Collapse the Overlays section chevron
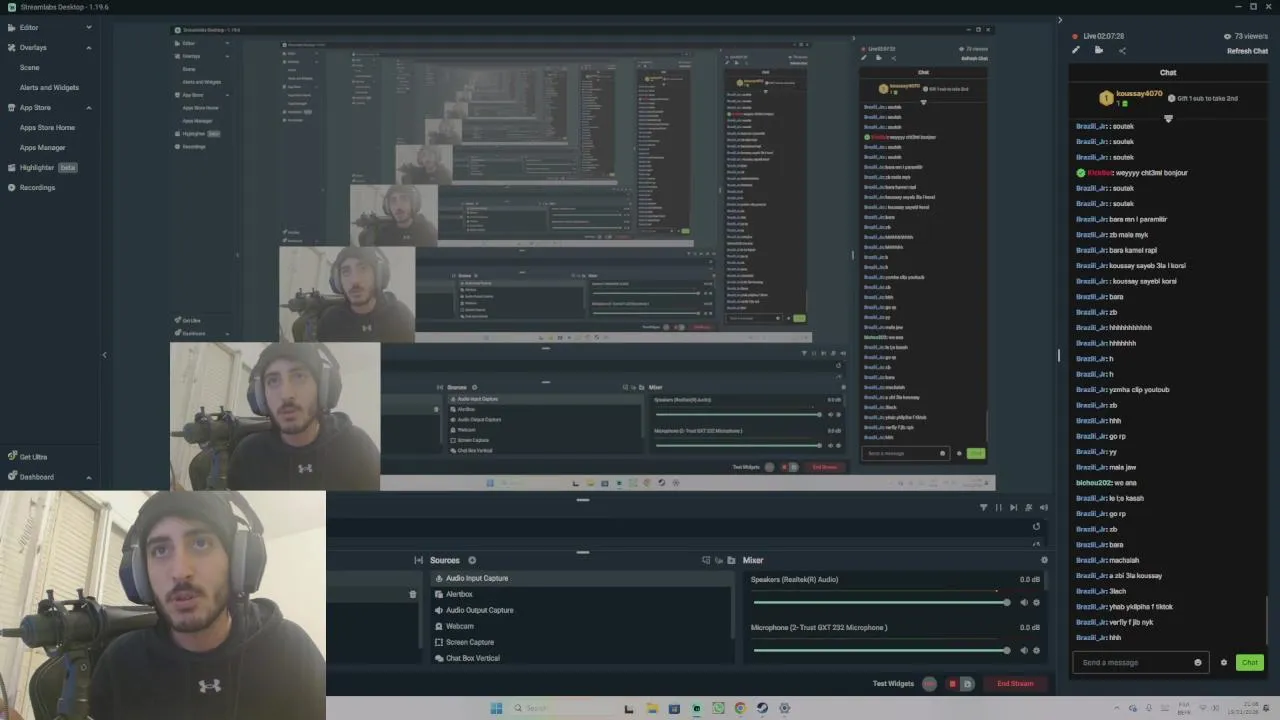The height and width of the screenshot is (720, 1280). pos(88,47)
